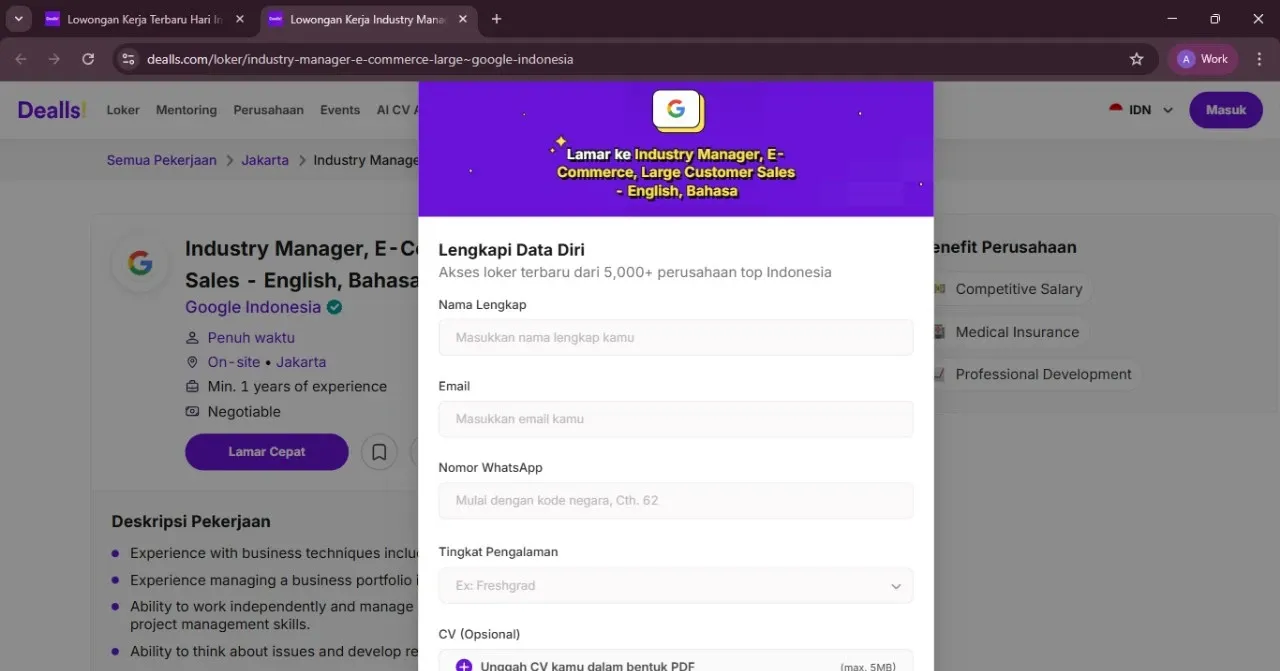
Task: Click the Lengkapi Data Diri heading
Action: (x=512, y=250)
